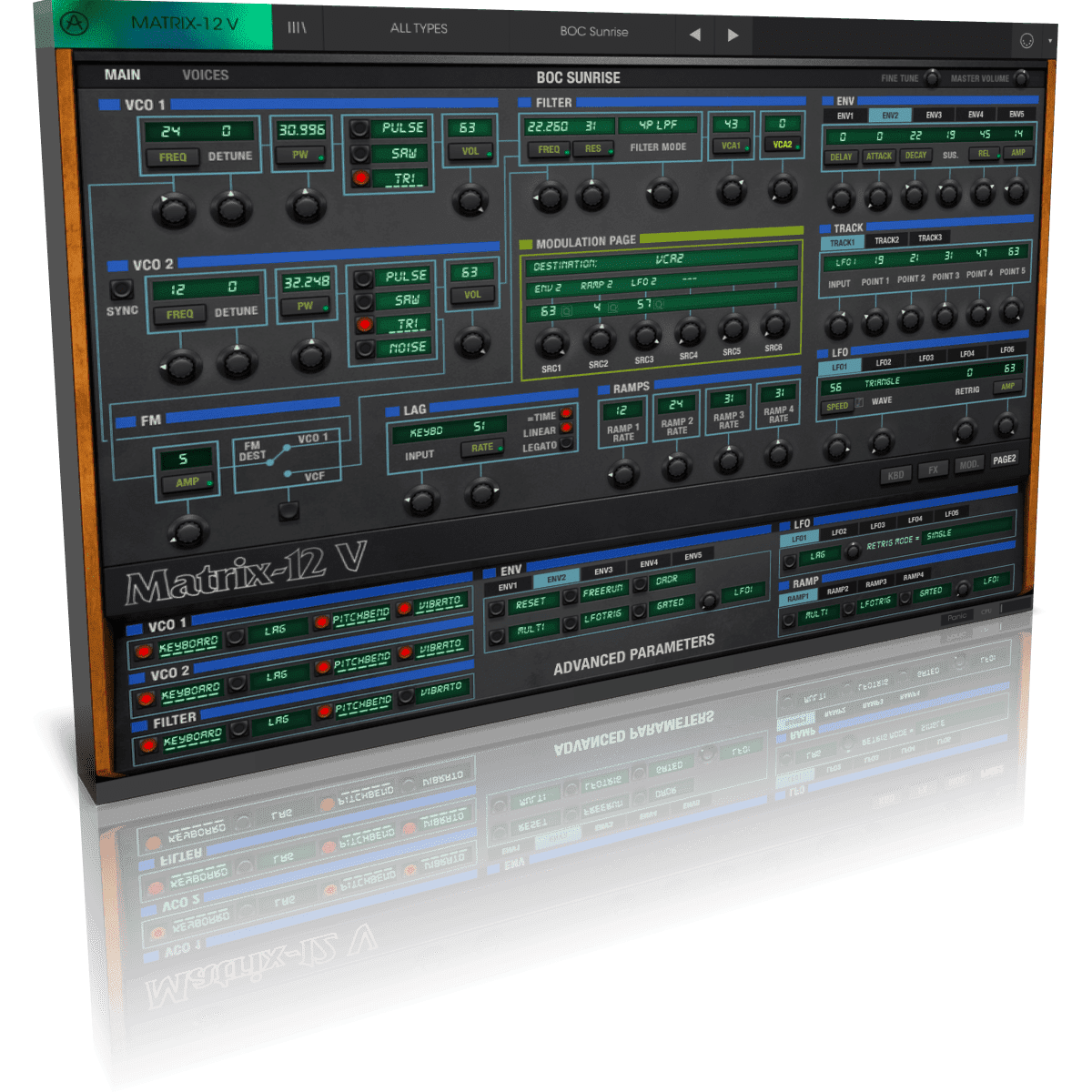Open the MIDI settings icon at top right
The width and height of the screenshot is (1092, 1092).
tap(1026, 41)
